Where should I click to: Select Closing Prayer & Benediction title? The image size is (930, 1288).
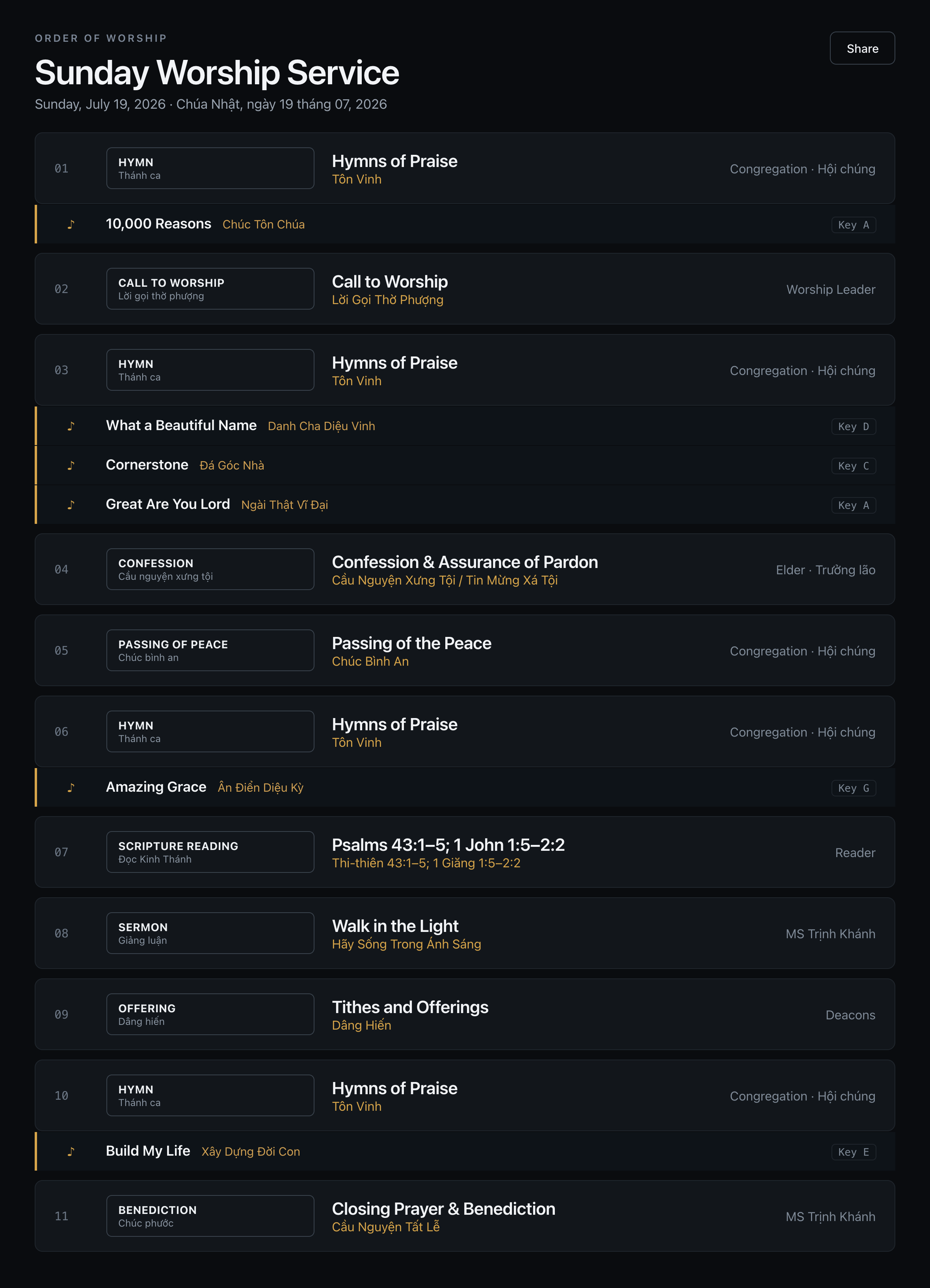pyautogui.click(x=443, y=1208)
